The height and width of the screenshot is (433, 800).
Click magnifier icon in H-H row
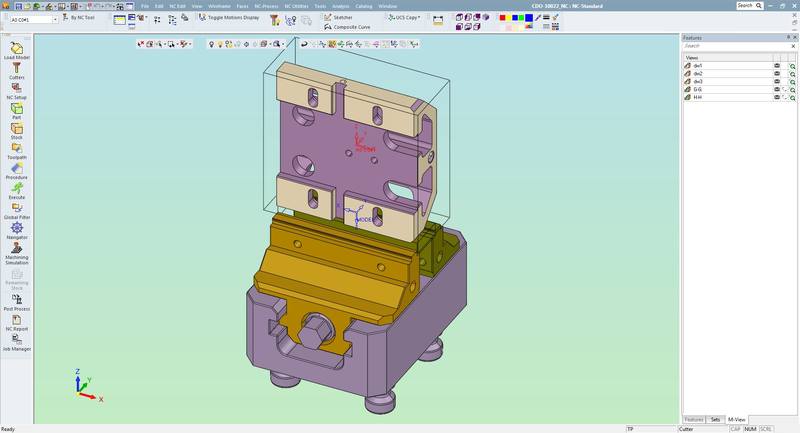click(792, 97)
